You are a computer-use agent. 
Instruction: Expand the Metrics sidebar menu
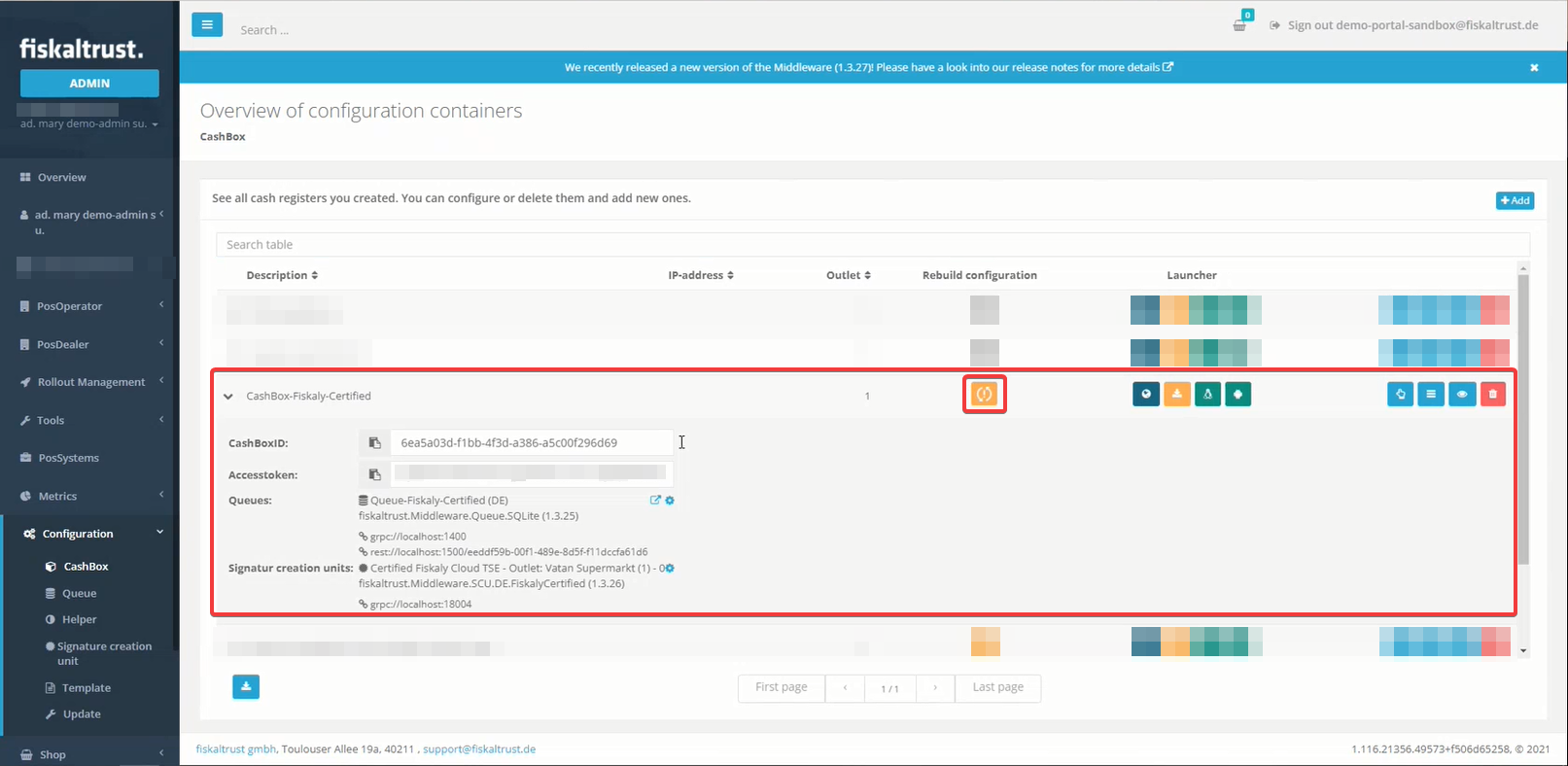pos(89,496)
